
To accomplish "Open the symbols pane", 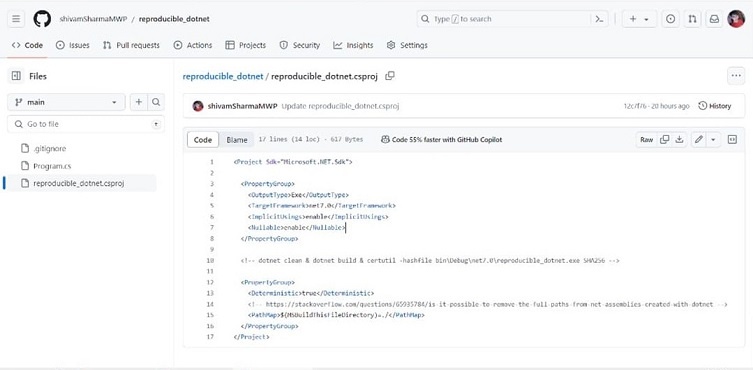I will point(732,139).
